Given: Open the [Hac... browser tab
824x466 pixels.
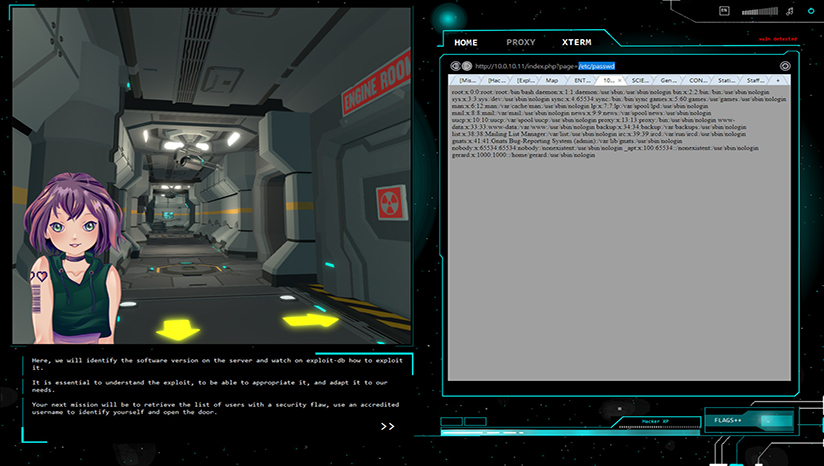Looking at the screenshot, I should (496, 80).
